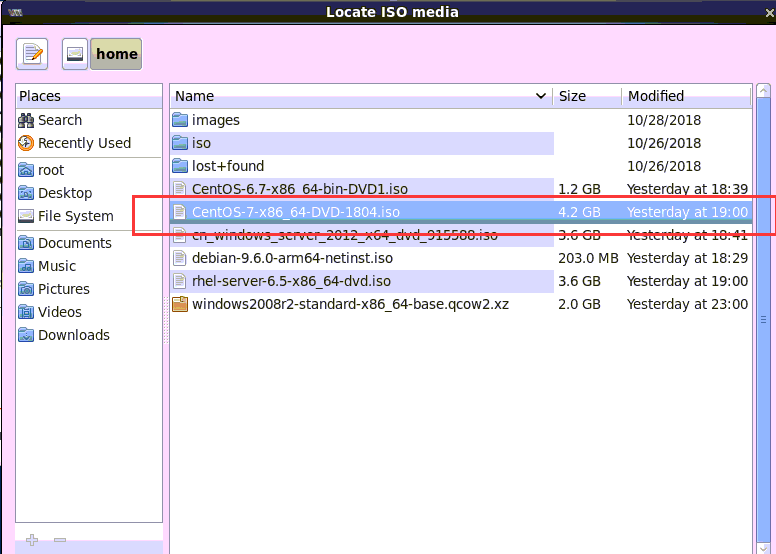Viewport: 776px width, 554px height.
Task: Select the root folder in Places
Action: (x=51, y=170)
